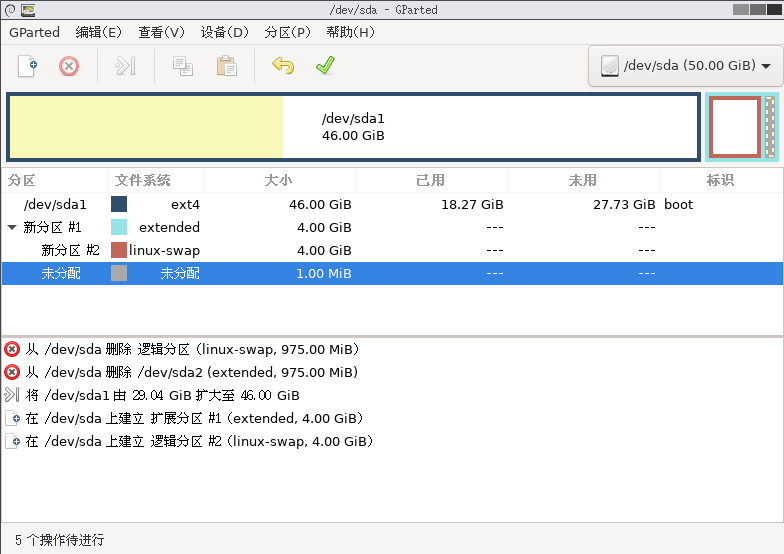This screenshot has height=554, width=784.
Task: Click the 27.73 GiB unused value
Action: click(624, 204)
